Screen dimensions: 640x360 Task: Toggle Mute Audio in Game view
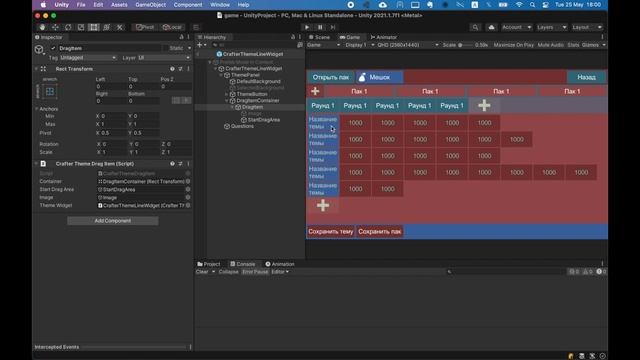click(x=551, y=45)
